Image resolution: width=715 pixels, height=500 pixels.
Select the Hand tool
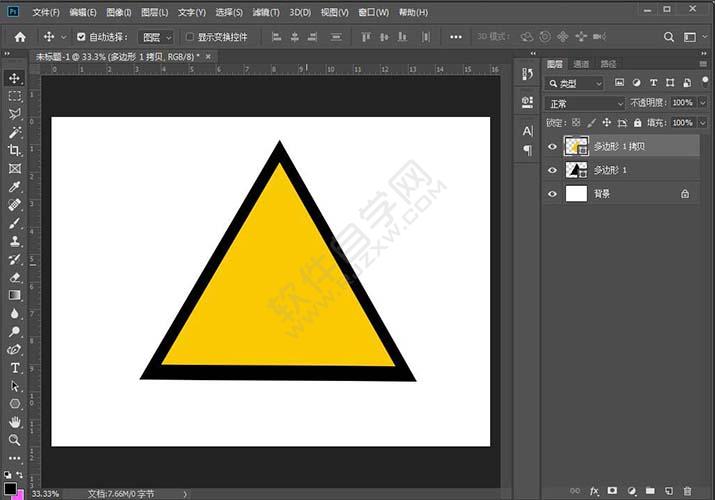[15, 422]
